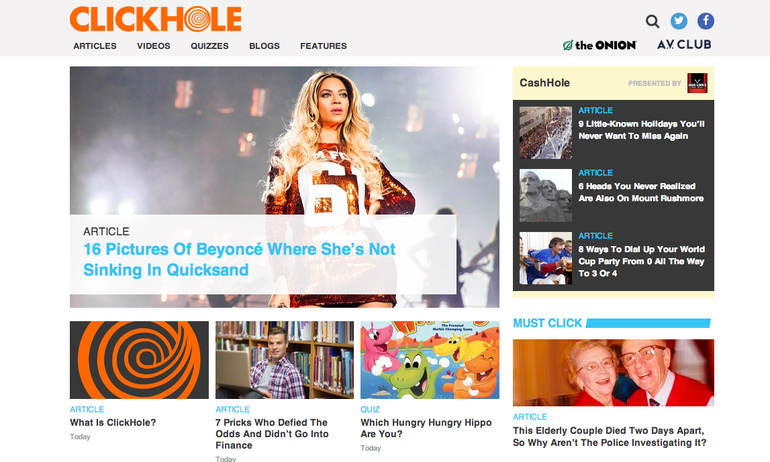
Task: Click the World Cup party thumbnail
Action: pos(546,258)
